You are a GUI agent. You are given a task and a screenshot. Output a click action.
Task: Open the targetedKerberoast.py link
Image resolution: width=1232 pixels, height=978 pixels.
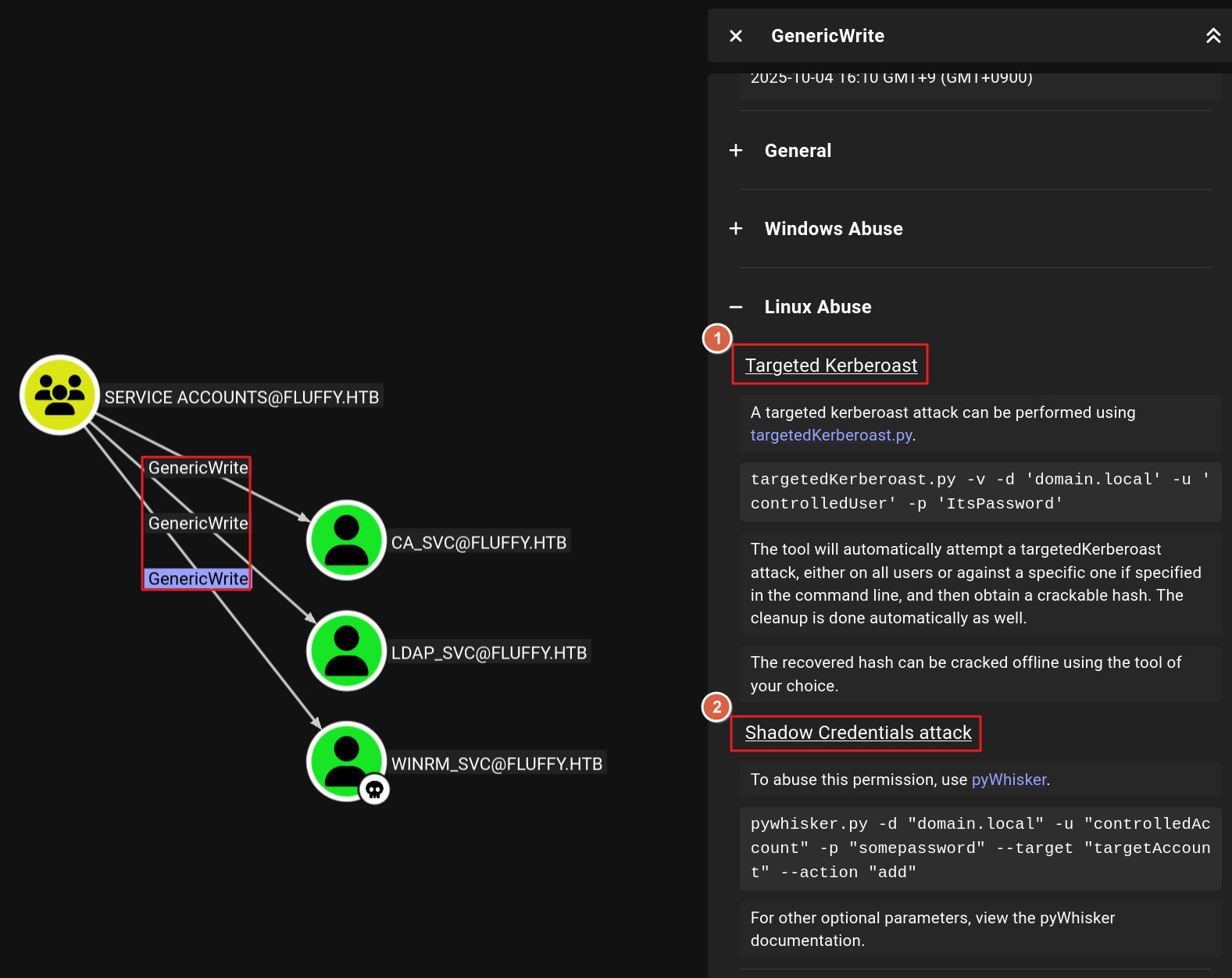click(830, 435)
